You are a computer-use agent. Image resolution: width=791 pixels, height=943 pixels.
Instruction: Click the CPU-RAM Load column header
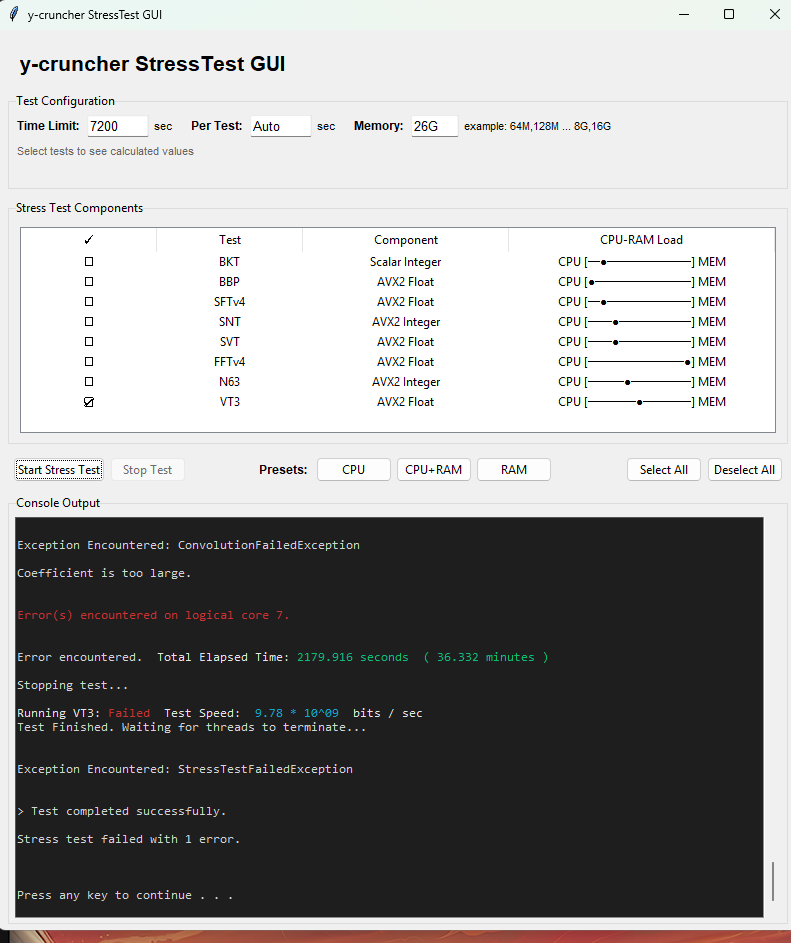[641, 239]
